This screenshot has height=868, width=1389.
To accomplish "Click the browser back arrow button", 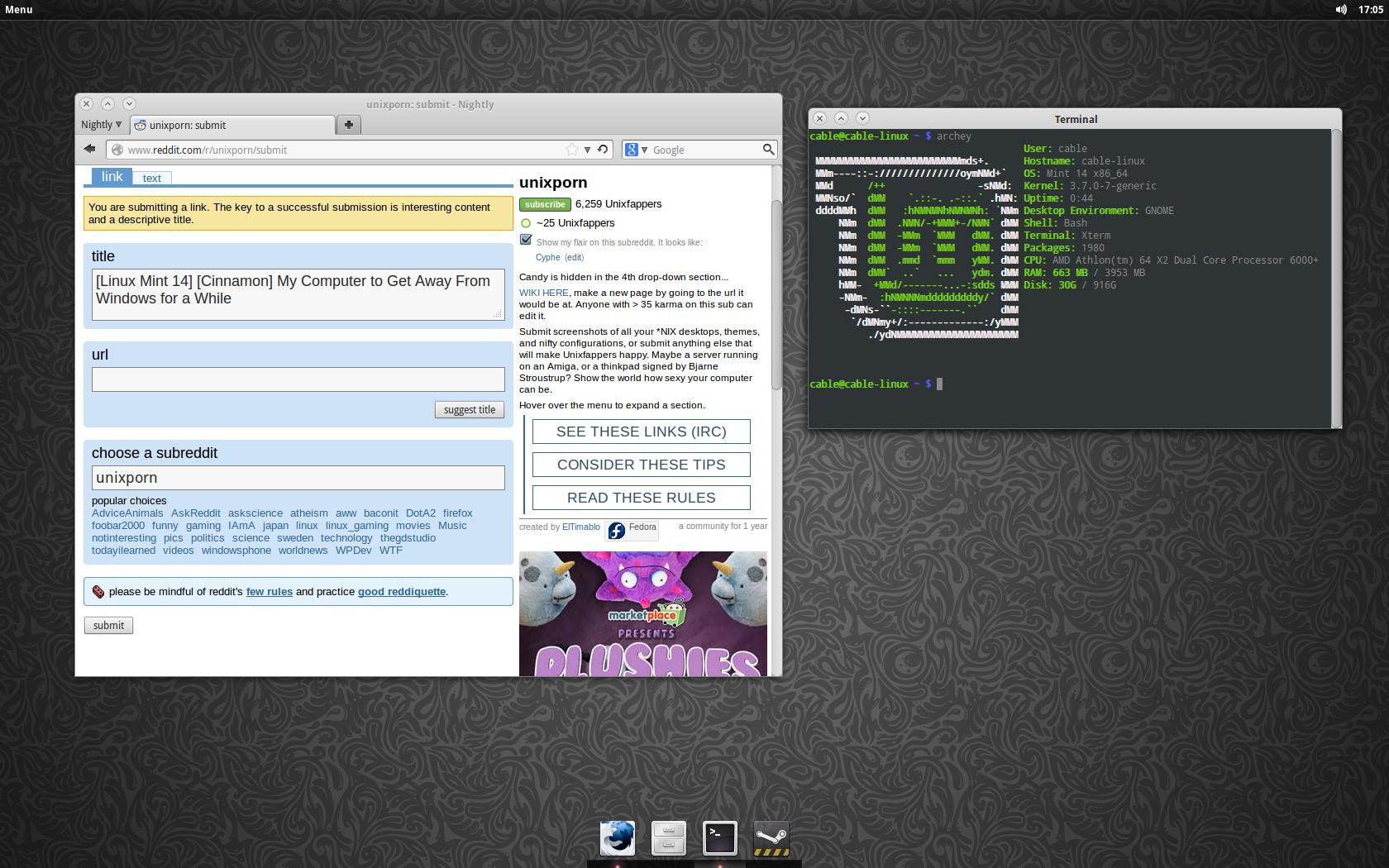I will [x=89, y=149].
